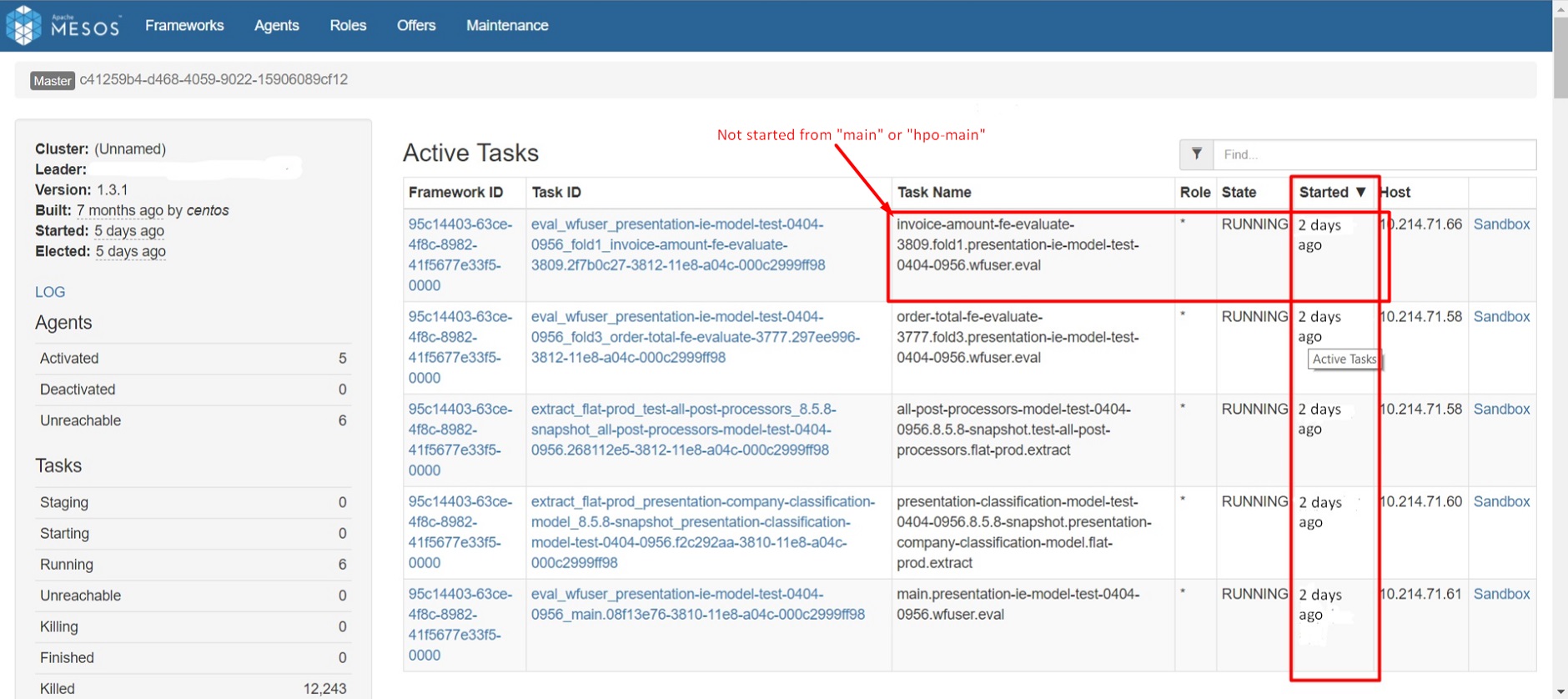Open Sandbox for host 10.214.71.61
Image resolution: width=1568 pixels, height=699 pixels.
[x=1501, y=595]
